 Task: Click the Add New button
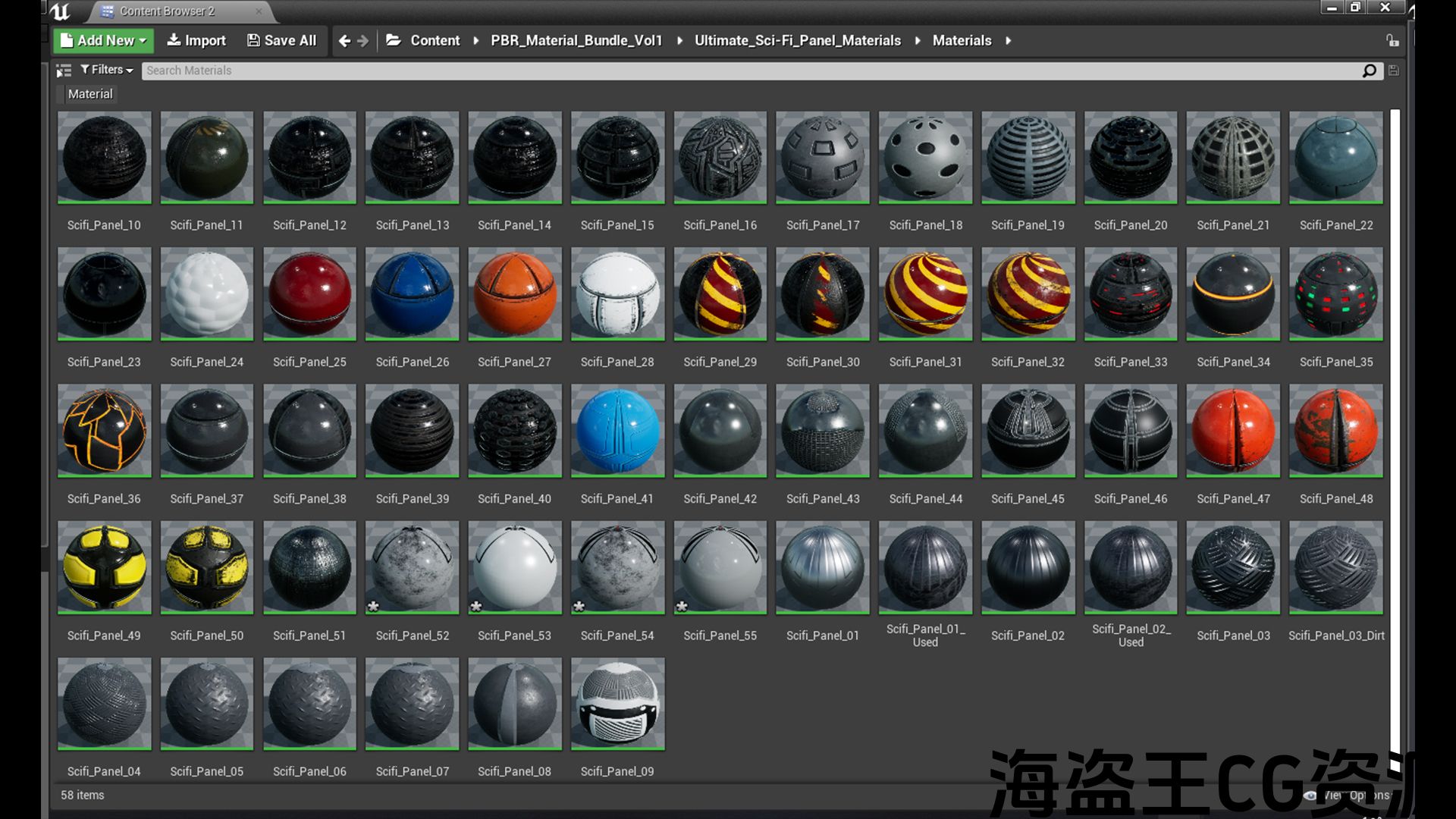[x=103, y=40]
